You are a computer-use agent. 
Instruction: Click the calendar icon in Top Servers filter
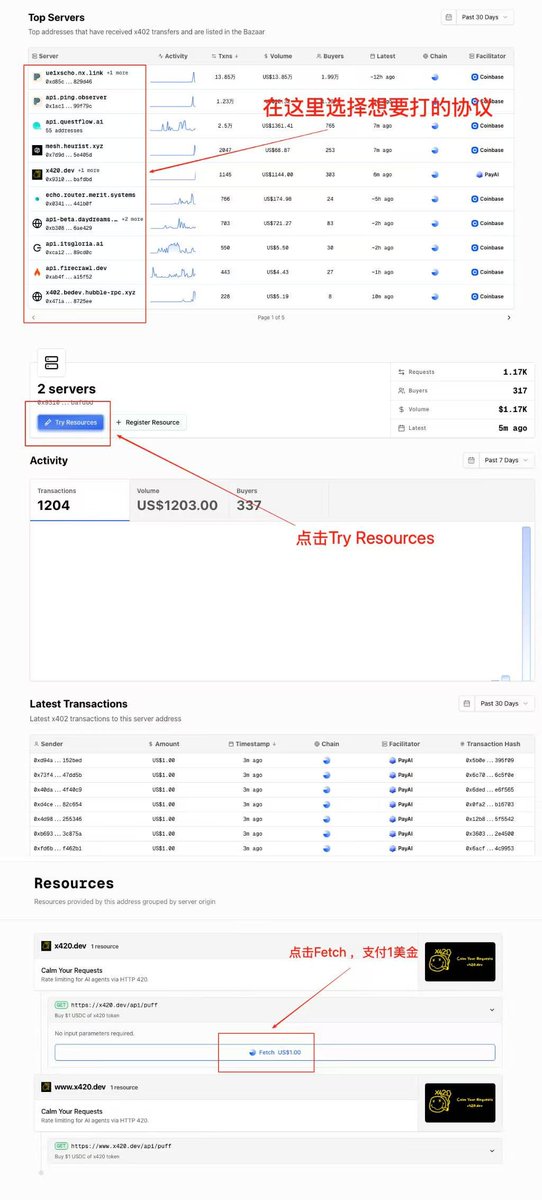pos(449,17)
